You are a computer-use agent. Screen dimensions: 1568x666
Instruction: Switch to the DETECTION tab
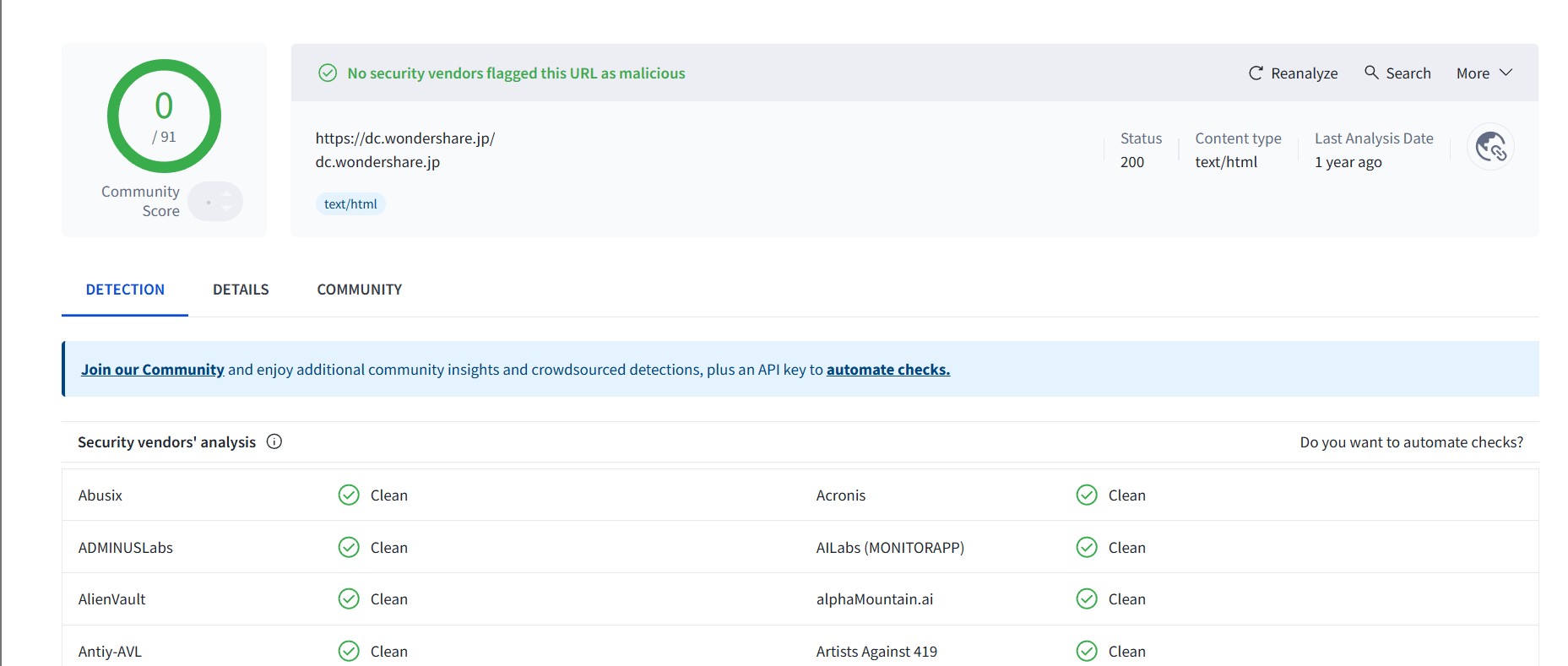click(x=125, y=290)
